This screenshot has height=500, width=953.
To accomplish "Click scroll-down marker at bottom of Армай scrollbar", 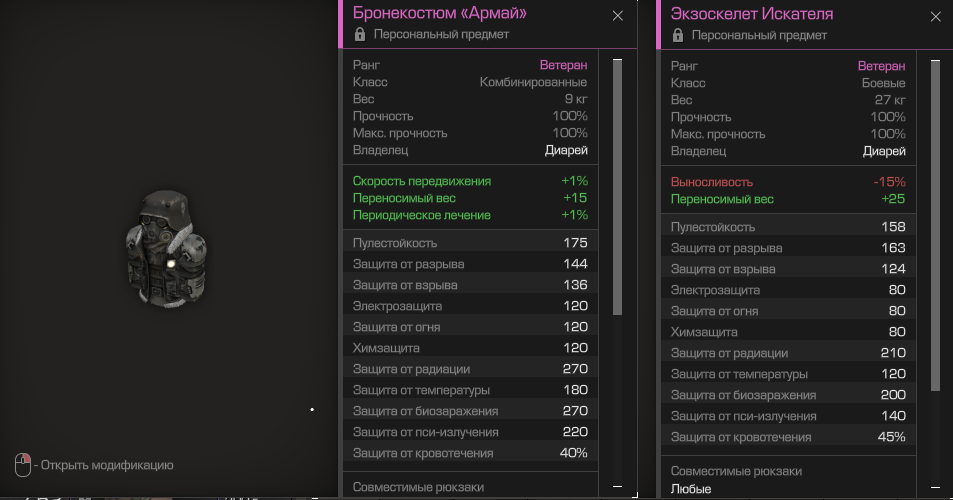I will click(617, 486).
